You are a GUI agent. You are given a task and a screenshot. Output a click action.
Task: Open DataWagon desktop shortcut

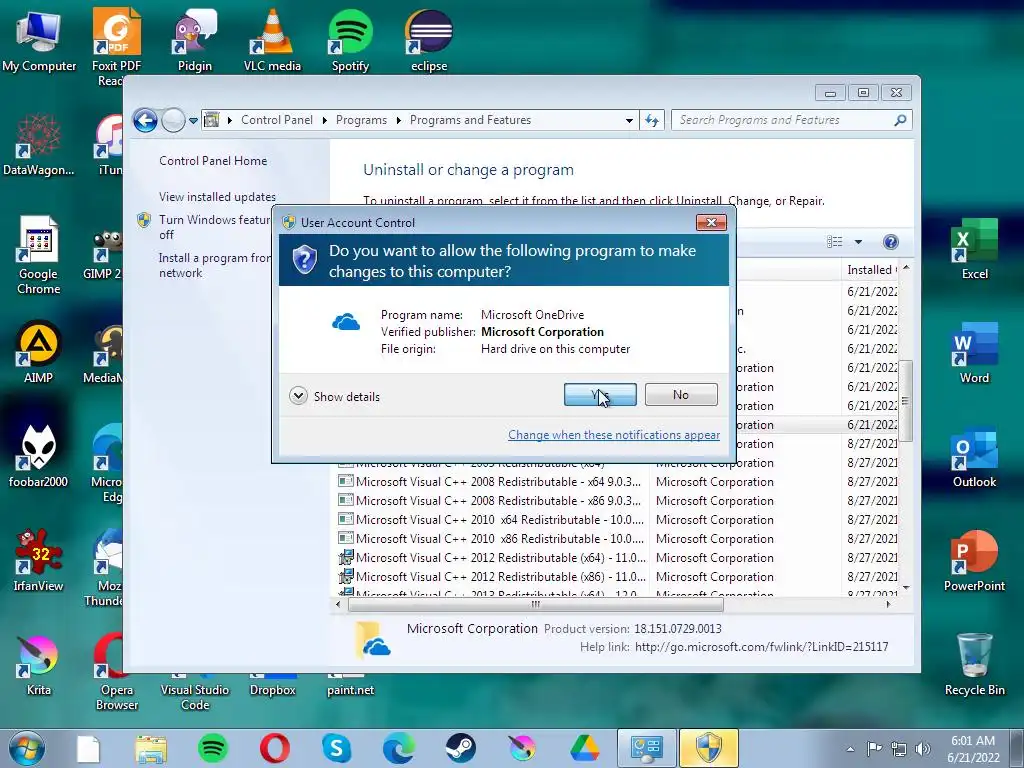39,145
